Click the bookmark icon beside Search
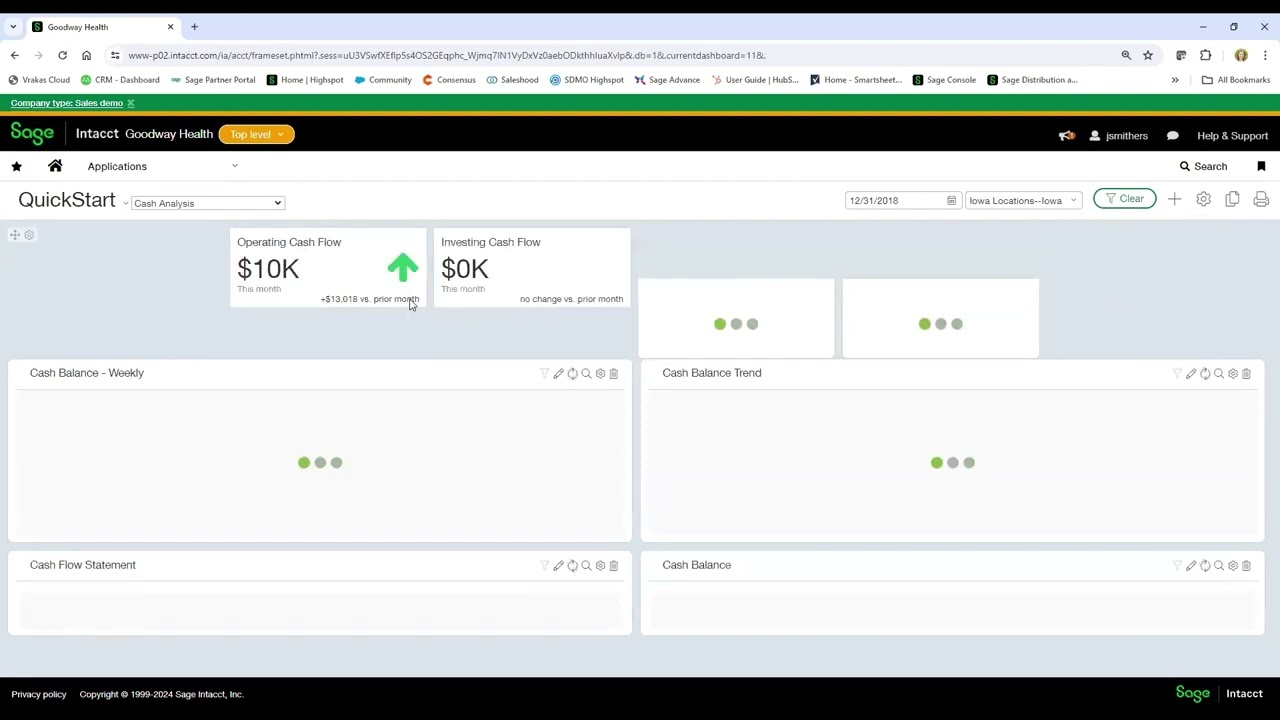The height and width of the screenshot is (720, 1280). (x=1261, y=166)
